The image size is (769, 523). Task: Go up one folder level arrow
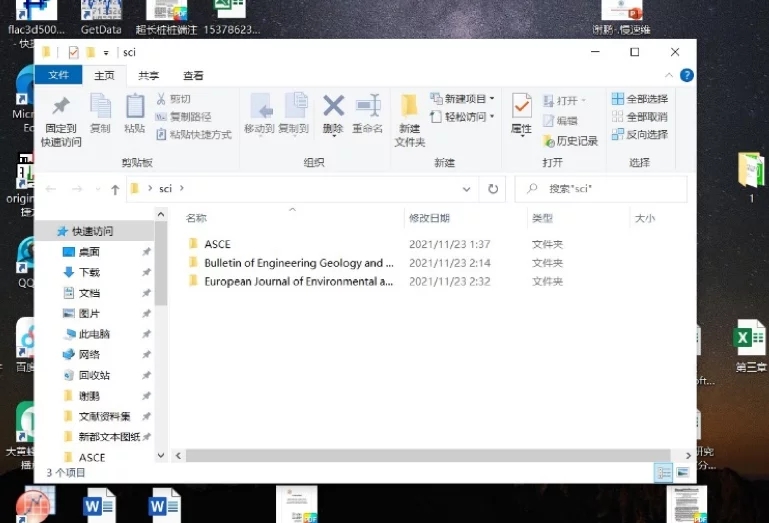[115, 189]
